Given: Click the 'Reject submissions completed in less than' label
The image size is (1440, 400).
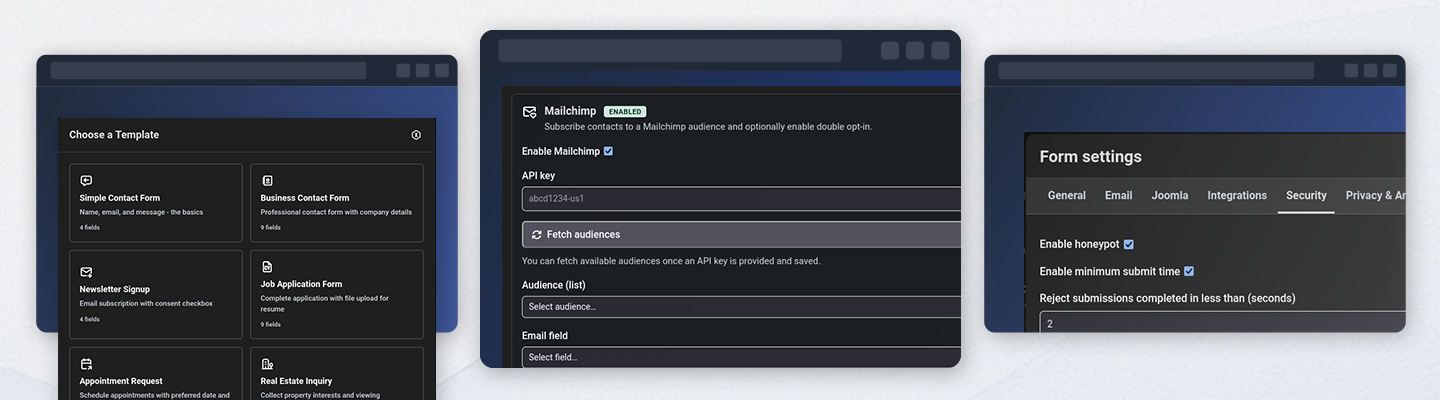Looking at the screenshot, I should pyautogui.click(x=1167, y=298).
